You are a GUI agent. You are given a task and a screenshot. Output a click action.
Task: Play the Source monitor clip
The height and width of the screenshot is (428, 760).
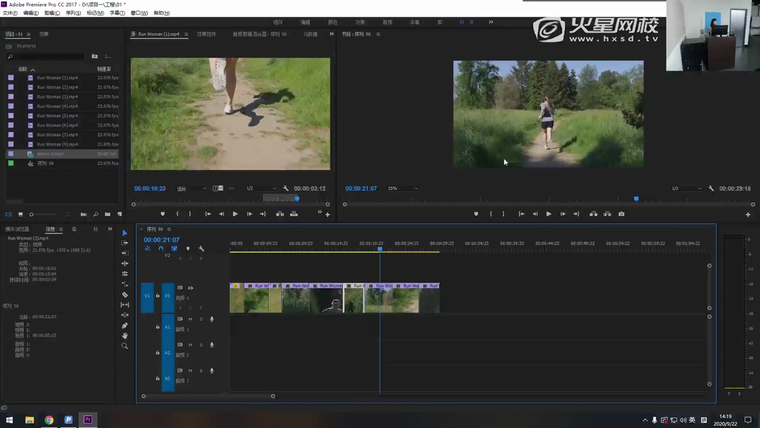(x=235, y=214)
